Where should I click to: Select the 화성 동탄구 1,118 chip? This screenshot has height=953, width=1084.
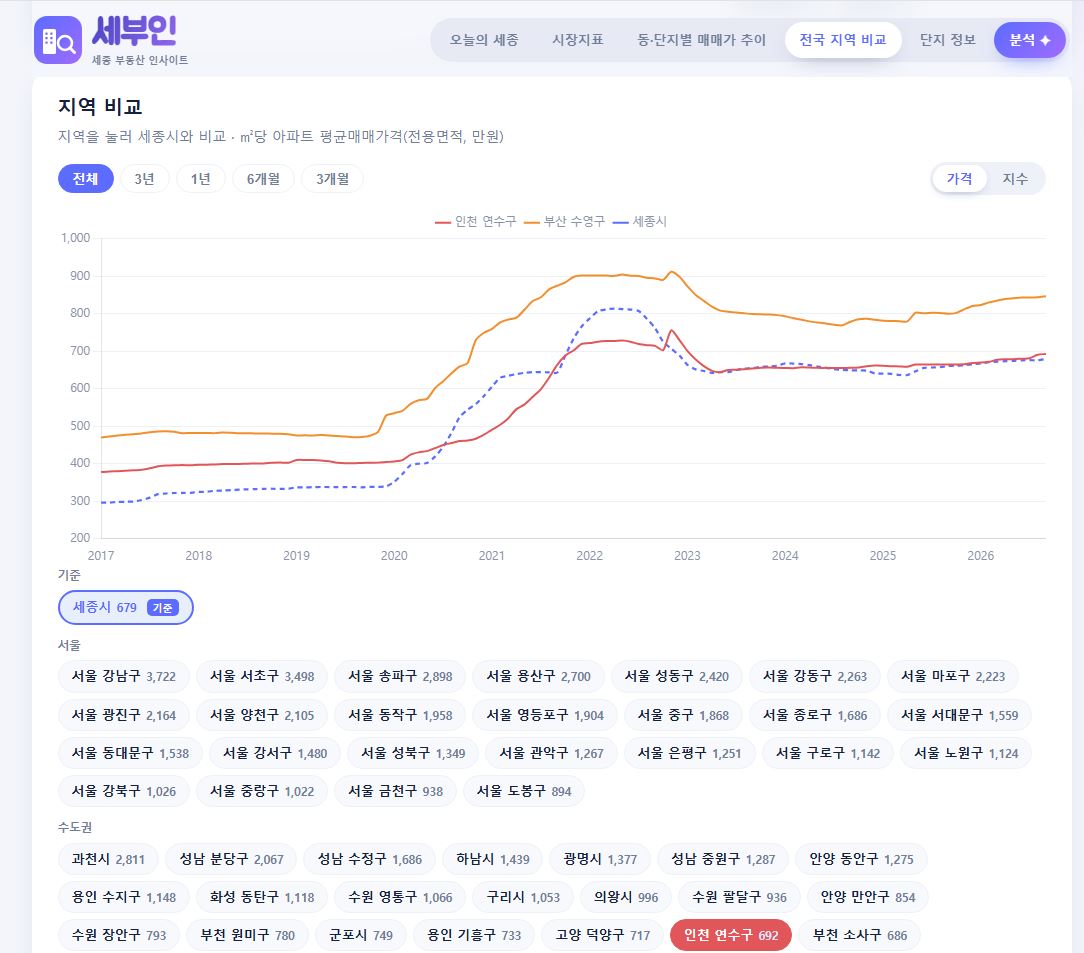[x=262, y=898]
